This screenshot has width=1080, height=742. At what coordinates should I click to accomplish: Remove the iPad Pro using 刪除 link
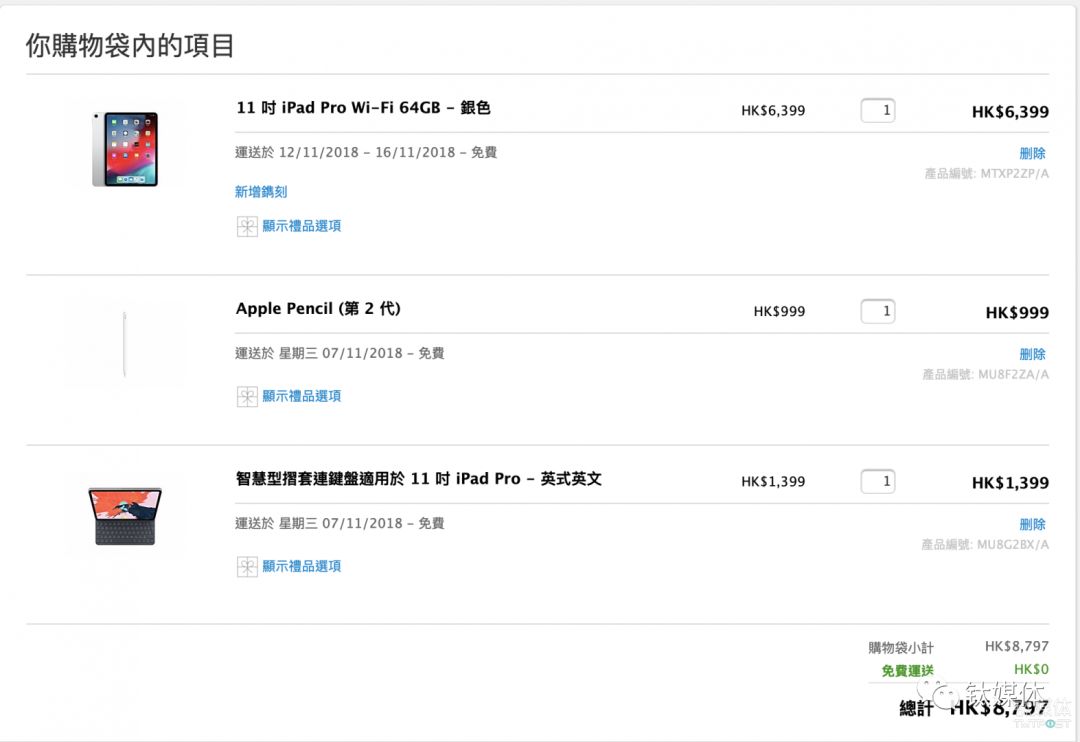tap(1032, 153)
